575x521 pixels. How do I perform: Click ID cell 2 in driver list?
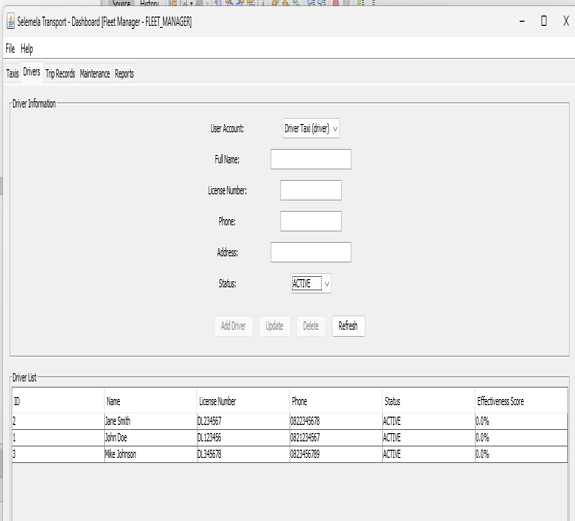(58, 421)
